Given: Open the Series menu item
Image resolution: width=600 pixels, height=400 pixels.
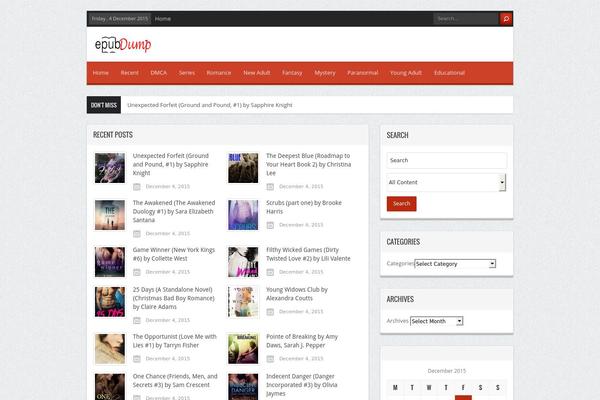Looking at the screenshot, I should (x=187, y=73).
